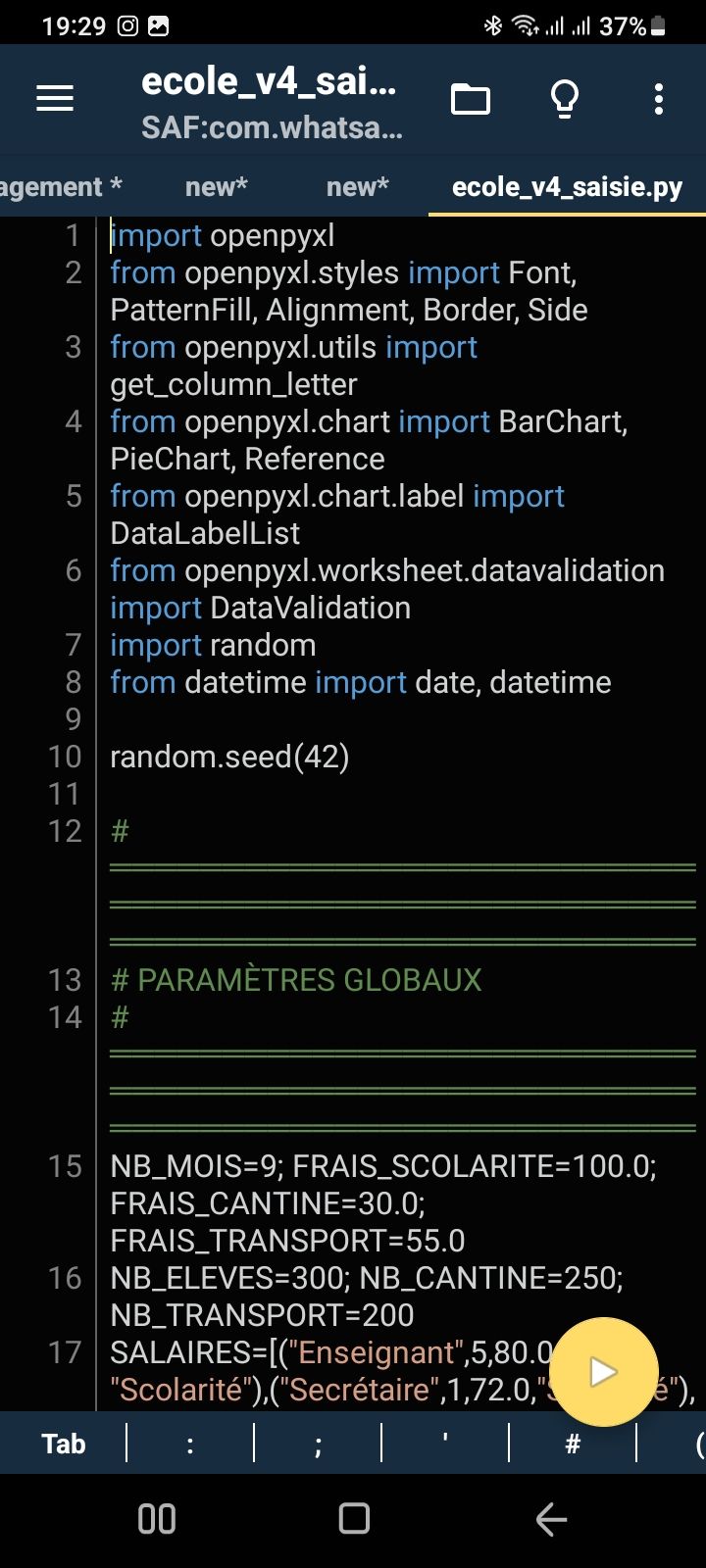Open the three-dot overflow menu
The height and width of the screenshot is (1568, 706).
(x=659, y=99)
